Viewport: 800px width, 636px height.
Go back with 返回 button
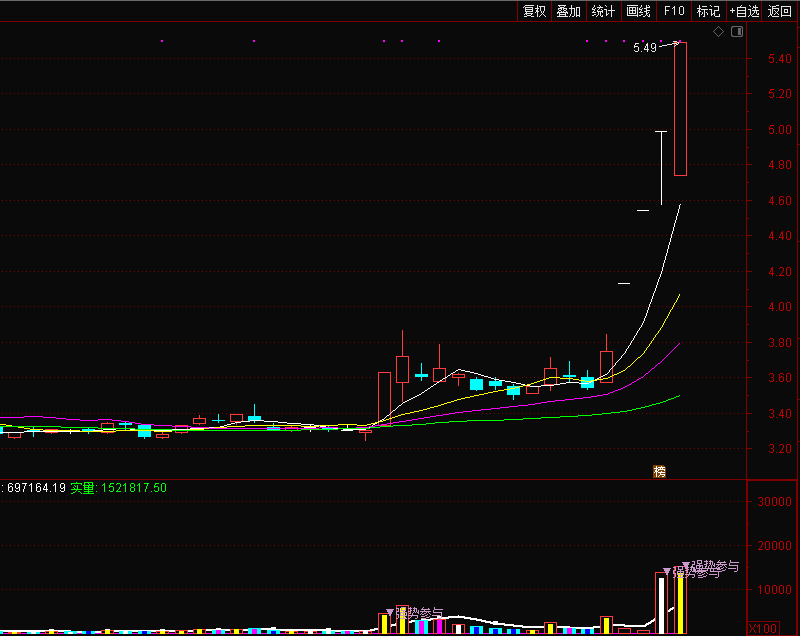click(780, 11)
